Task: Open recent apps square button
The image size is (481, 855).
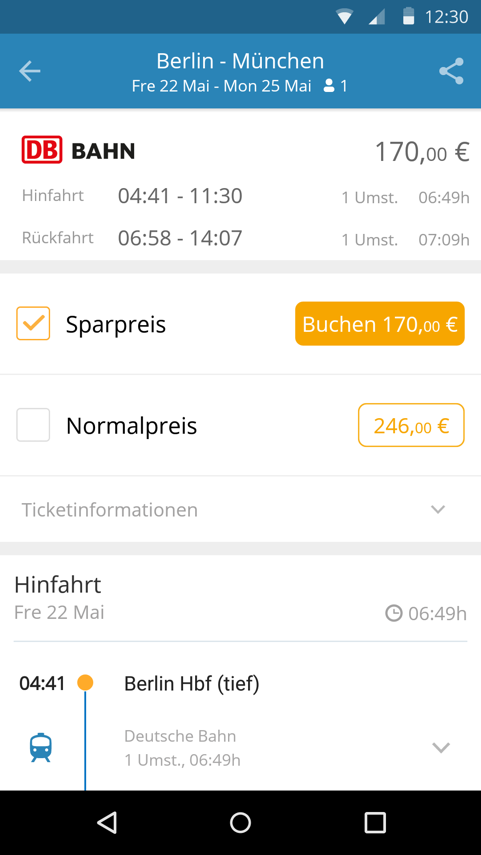Action: coord(375,822)
